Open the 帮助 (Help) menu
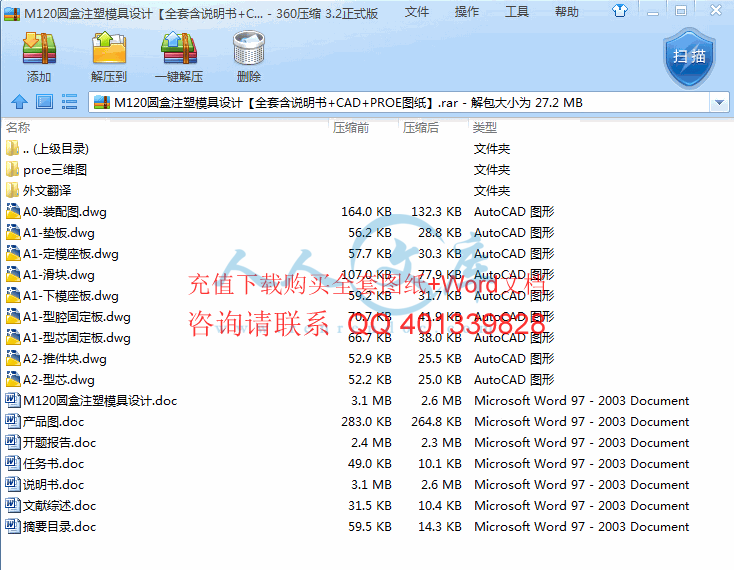Screen dimensions: 734x570 (x=567, y=12)
